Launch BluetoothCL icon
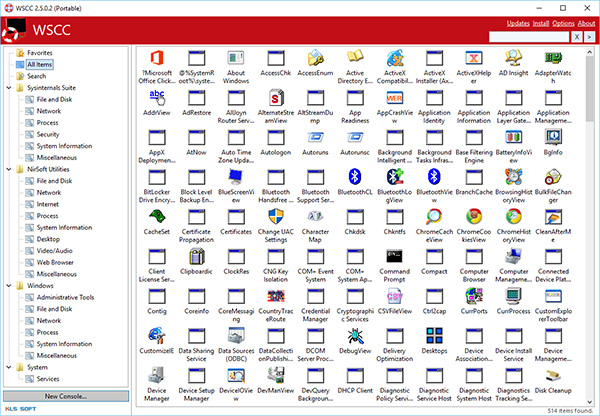The width and height of the screenshot is (600, 416). pyautogui.click(x=355, y=177)
